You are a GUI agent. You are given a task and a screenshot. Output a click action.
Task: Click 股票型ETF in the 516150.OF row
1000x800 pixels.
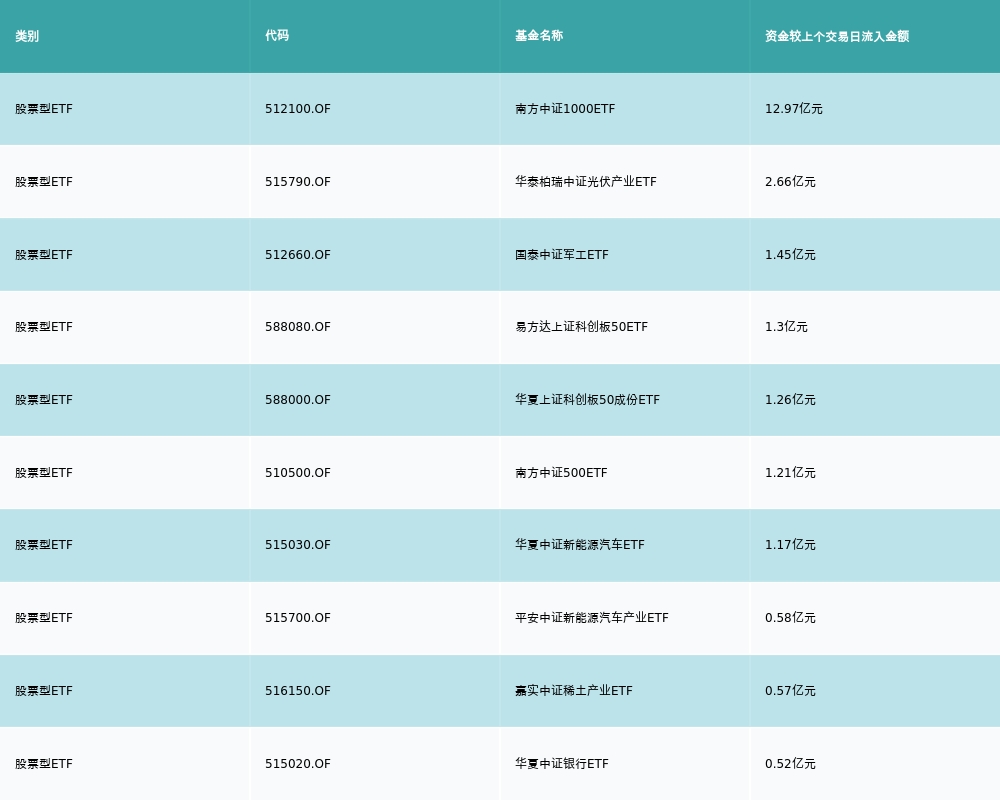click(44, 691)
